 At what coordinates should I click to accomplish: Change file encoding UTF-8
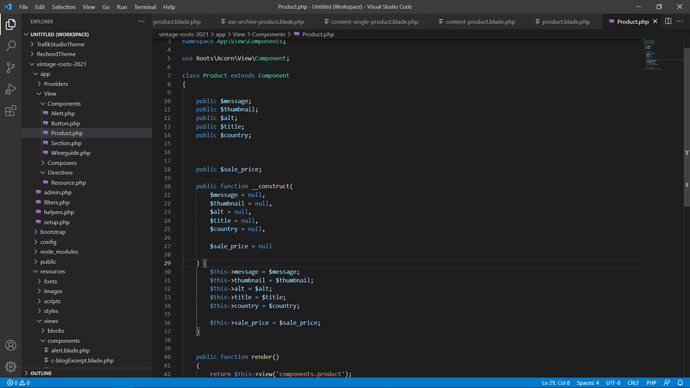click(613, 383)
